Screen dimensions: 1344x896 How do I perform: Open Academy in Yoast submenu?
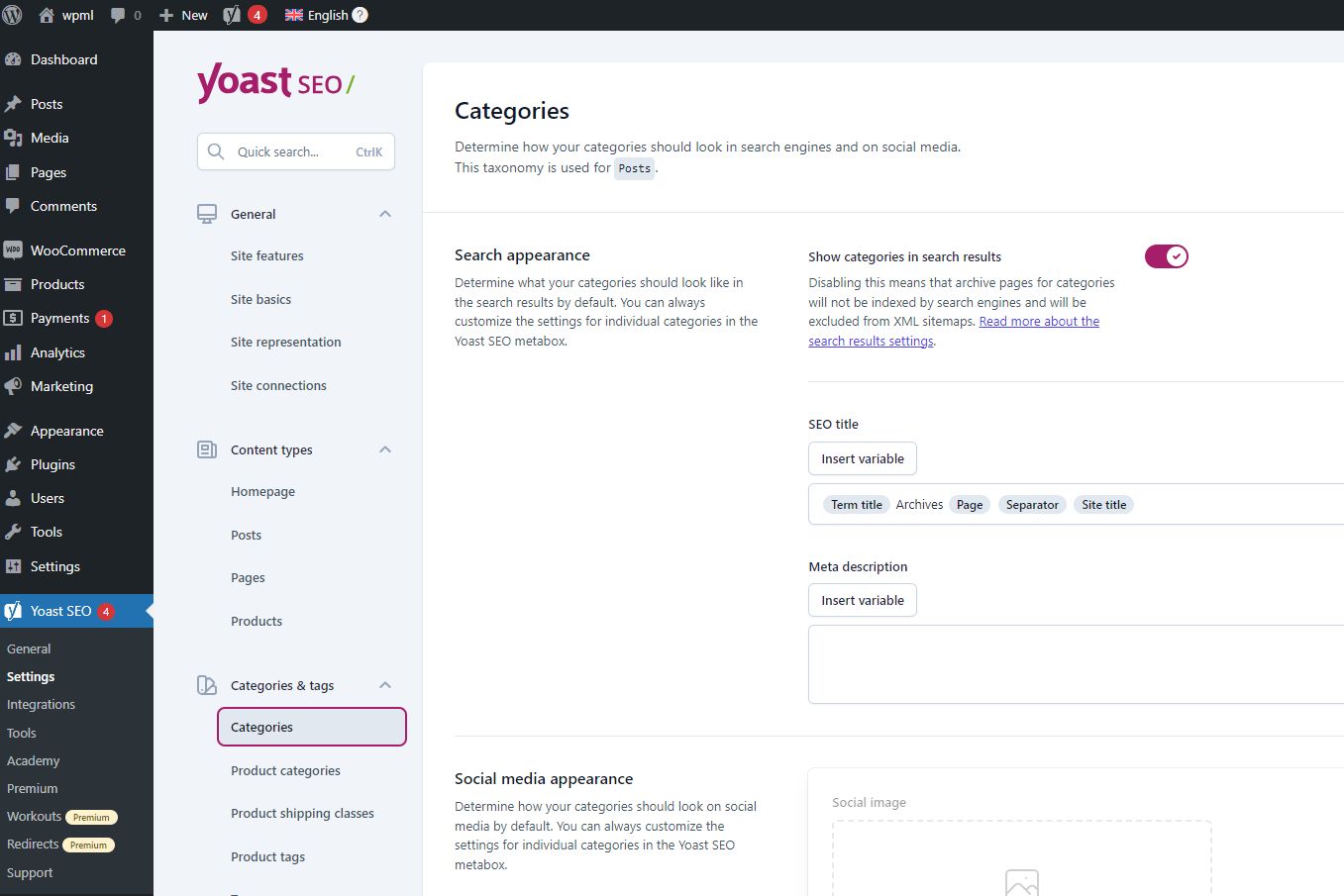pyautogui.click(x=33, y=760)
